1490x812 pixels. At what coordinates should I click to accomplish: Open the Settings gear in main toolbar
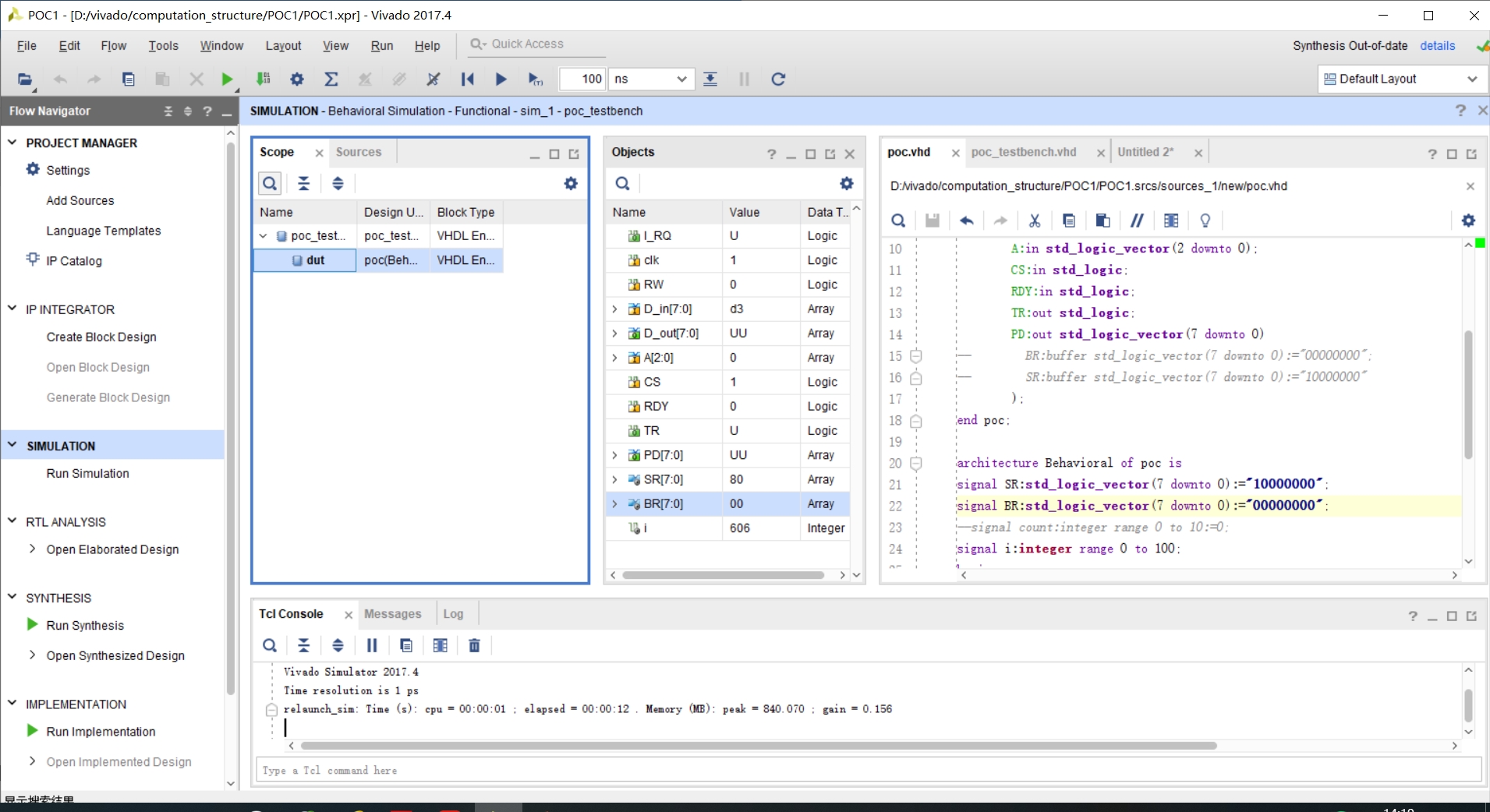[x=297, y=79]
